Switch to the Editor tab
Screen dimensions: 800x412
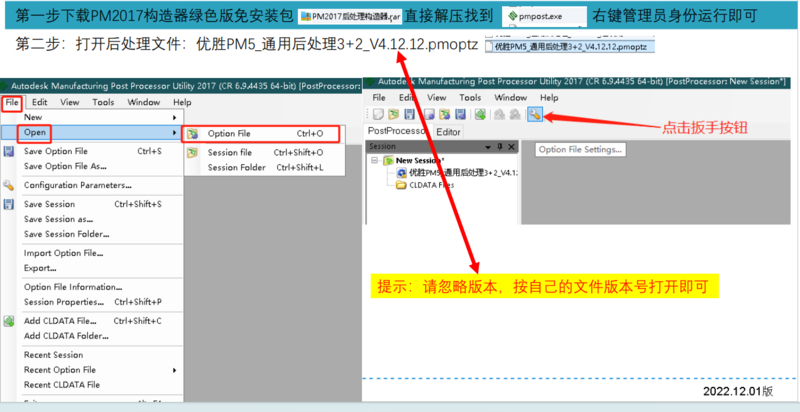coord(448,132)
